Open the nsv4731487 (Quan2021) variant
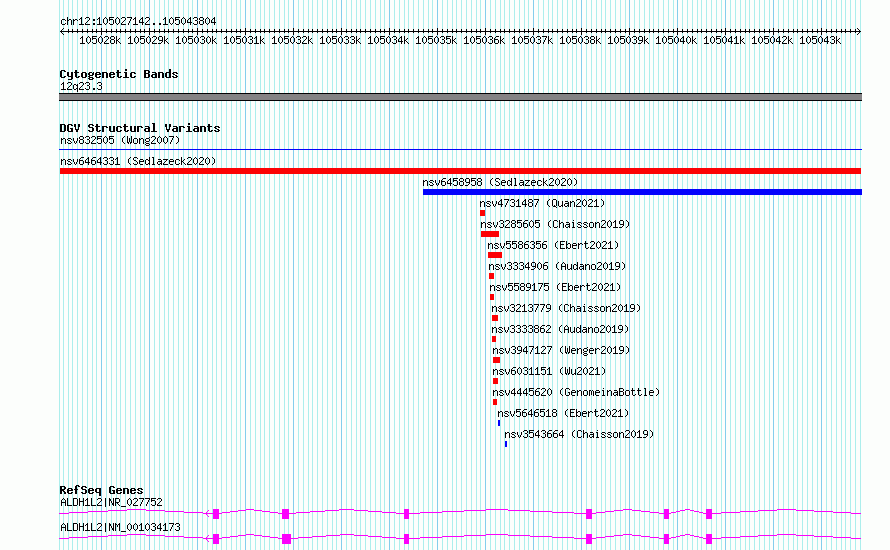 (x=542, y=203)
